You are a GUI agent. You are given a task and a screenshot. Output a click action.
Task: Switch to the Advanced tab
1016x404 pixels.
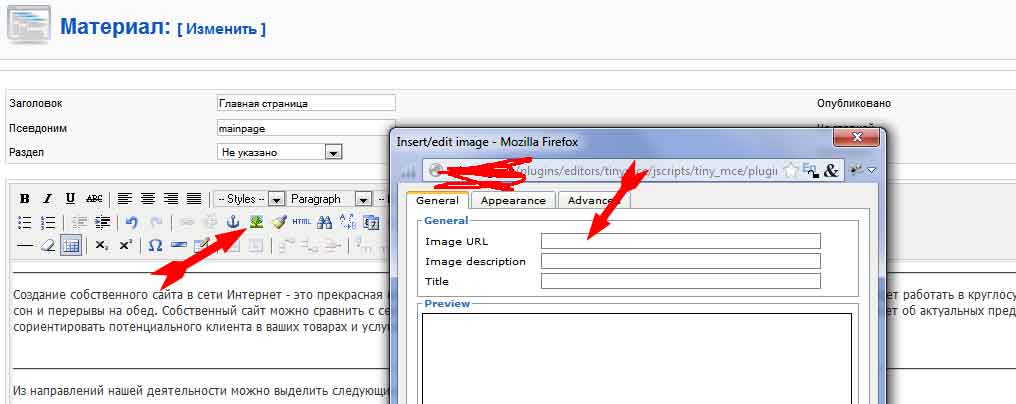tap(594, 200)
